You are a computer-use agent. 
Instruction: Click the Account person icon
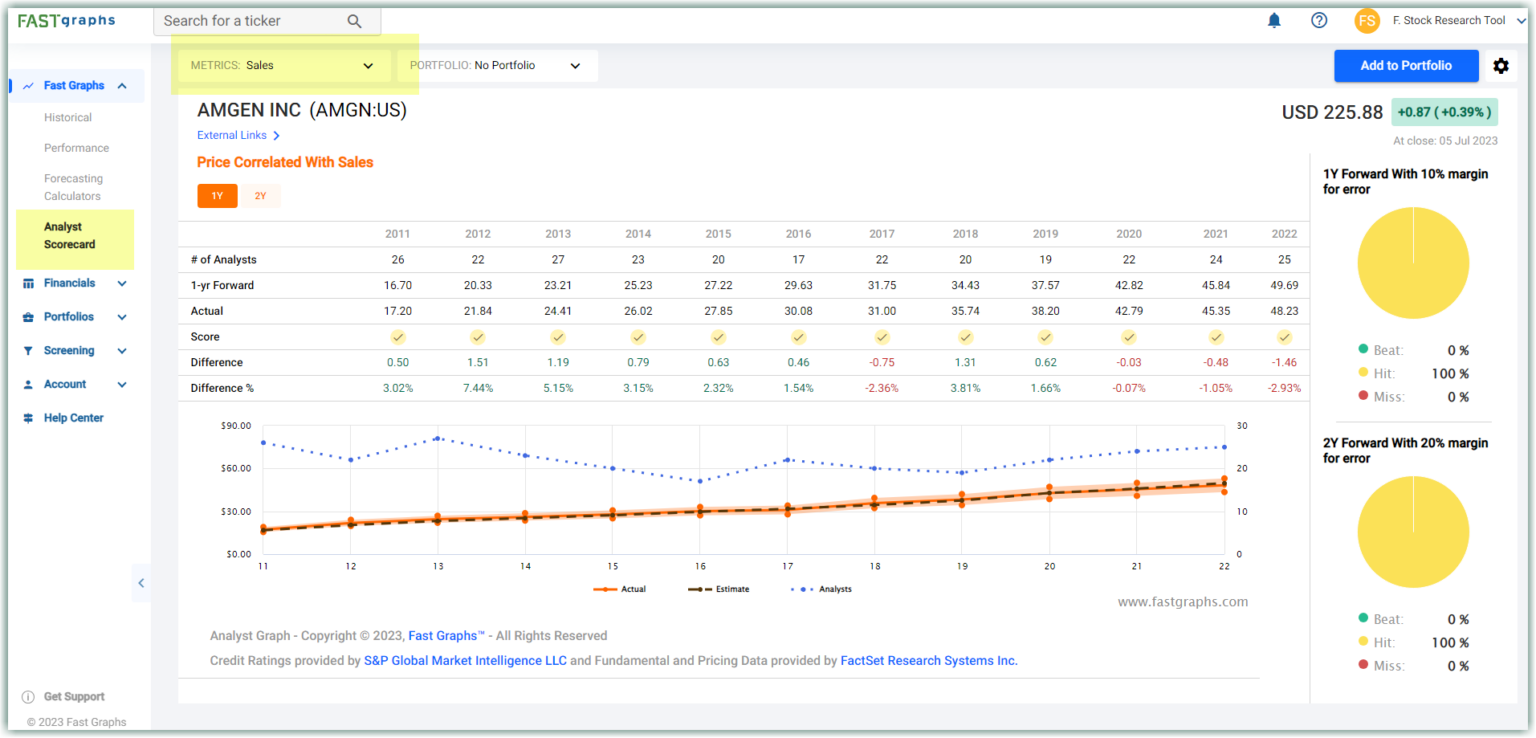[x=28, y=385]
